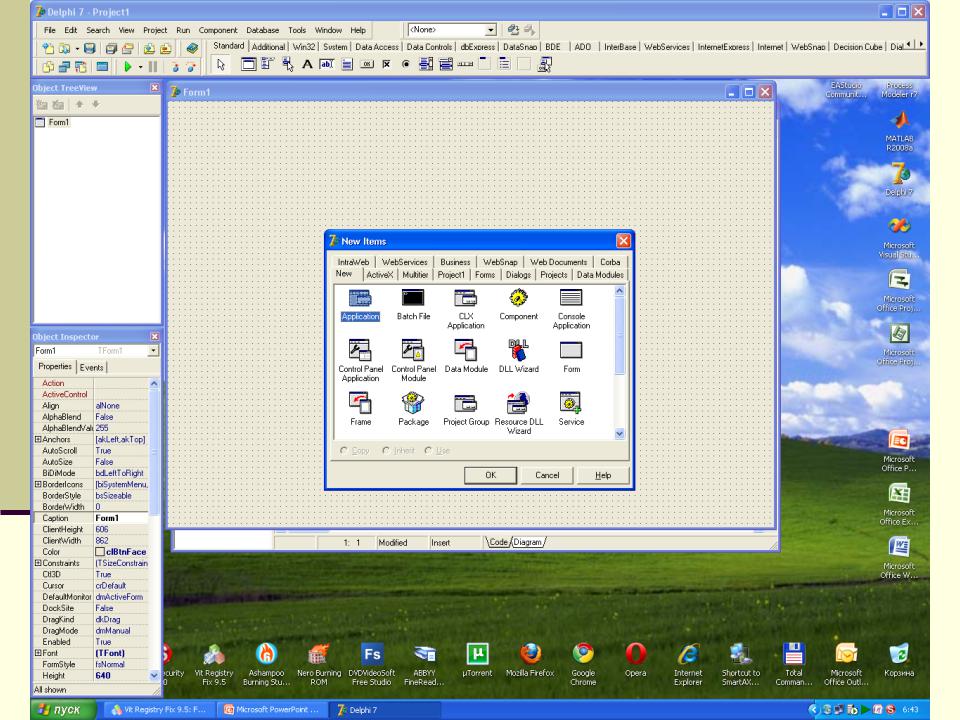This screenshot has width=960, height=720.
Task: Open the Form1 object selector dropdown
Action: [153, 351]
